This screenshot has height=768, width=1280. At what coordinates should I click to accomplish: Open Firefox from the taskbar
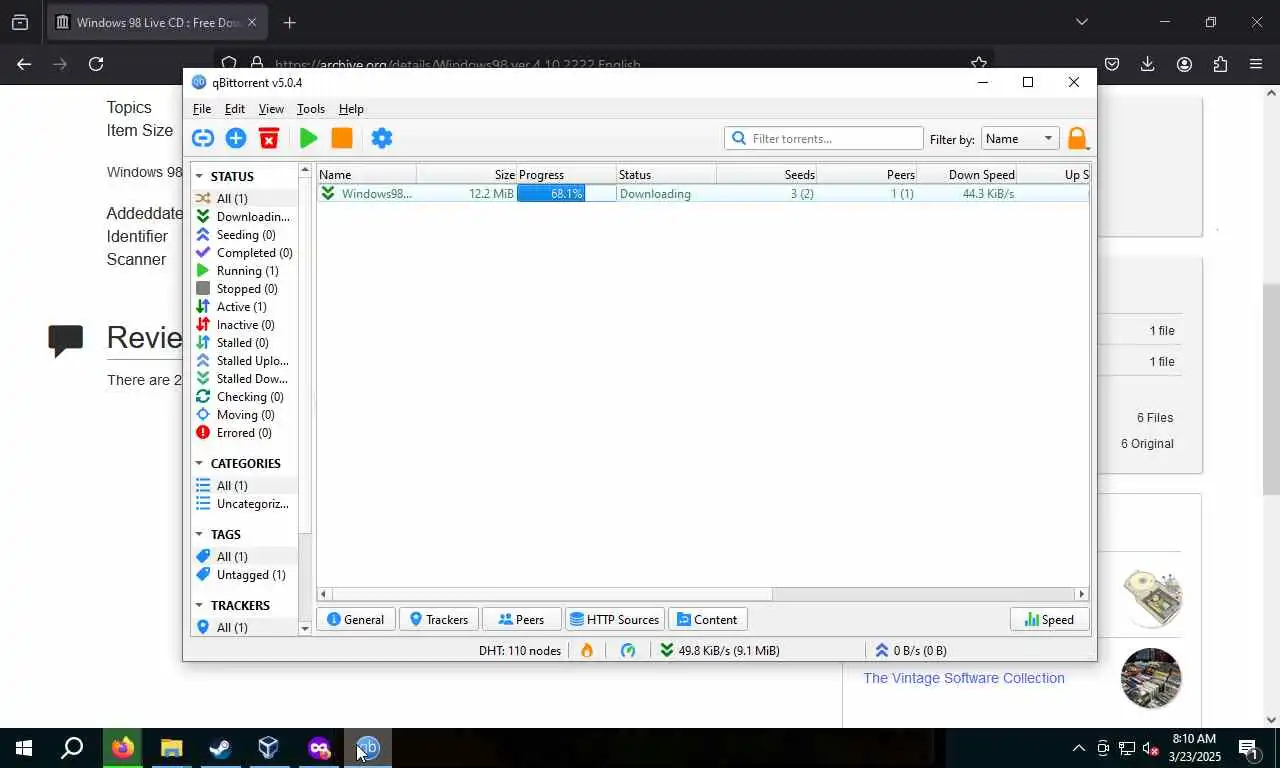[123, 748]
